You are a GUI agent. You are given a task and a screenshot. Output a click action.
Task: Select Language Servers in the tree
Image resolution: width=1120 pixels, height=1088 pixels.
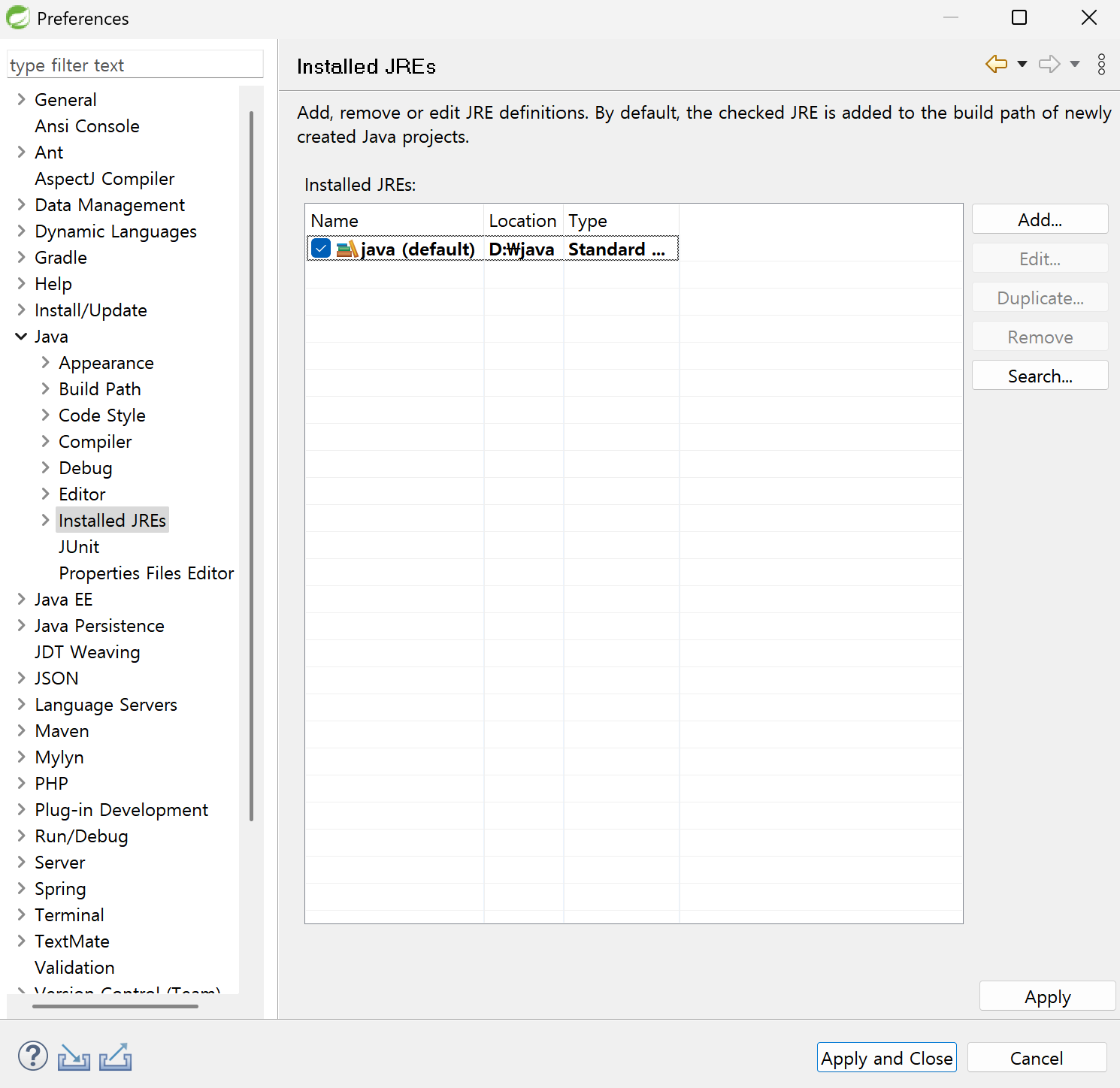[x=106, y=704]
